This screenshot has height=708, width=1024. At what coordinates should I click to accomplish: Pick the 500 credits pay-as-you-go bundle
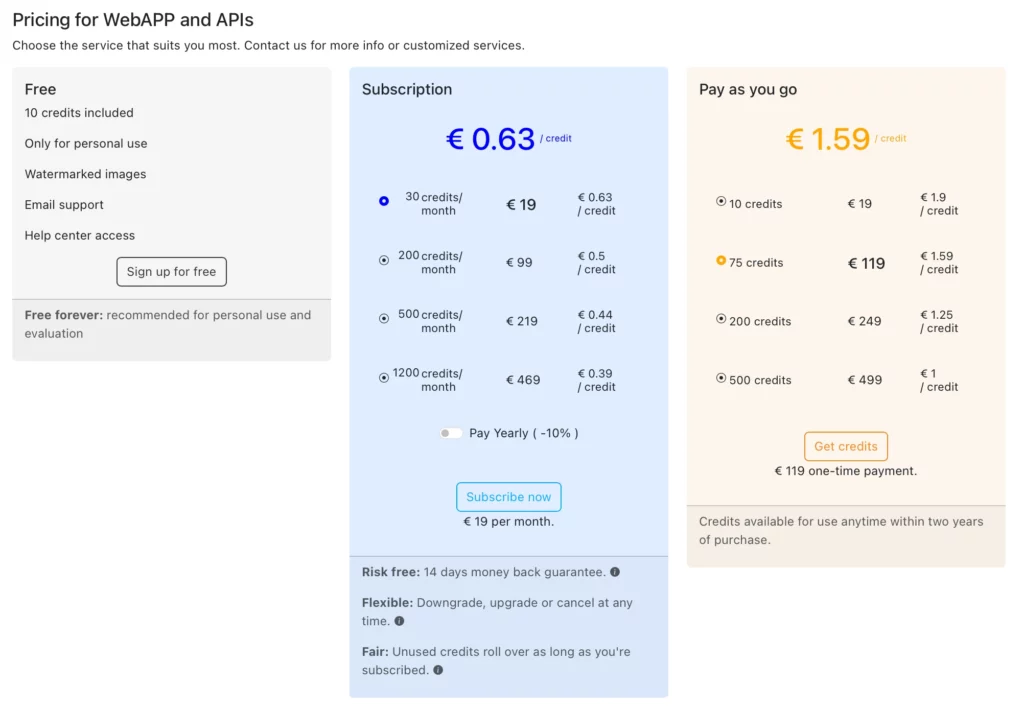tap(721, 379)
